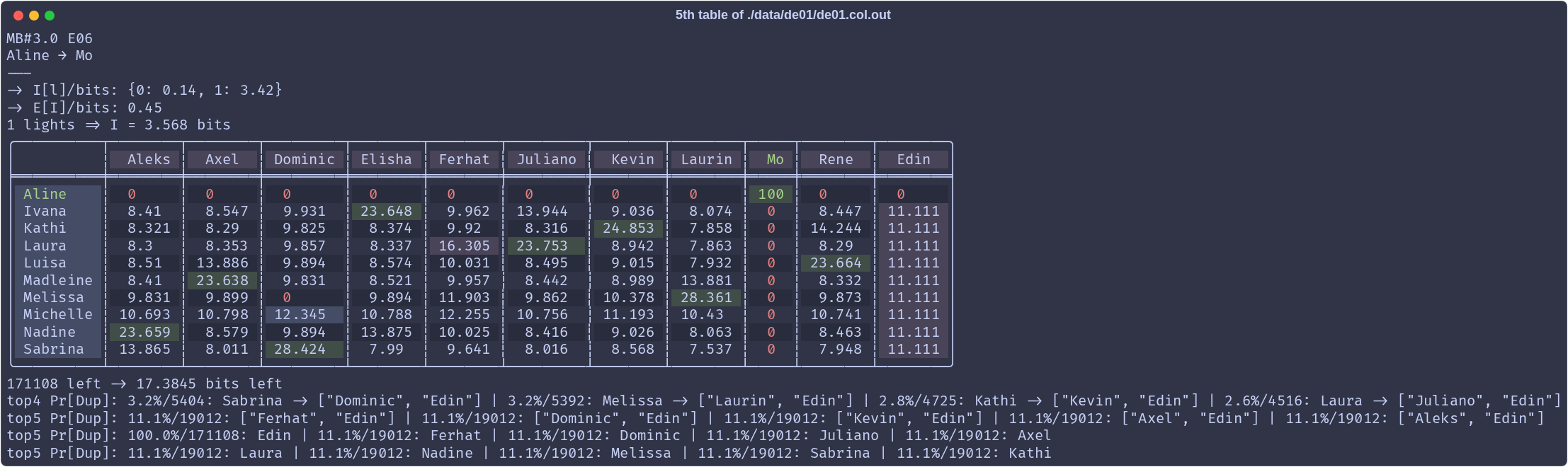Click the highlighted '23.753' cell in the Laura row
This screenshot has height=467, width=1568.
point(547,246)
